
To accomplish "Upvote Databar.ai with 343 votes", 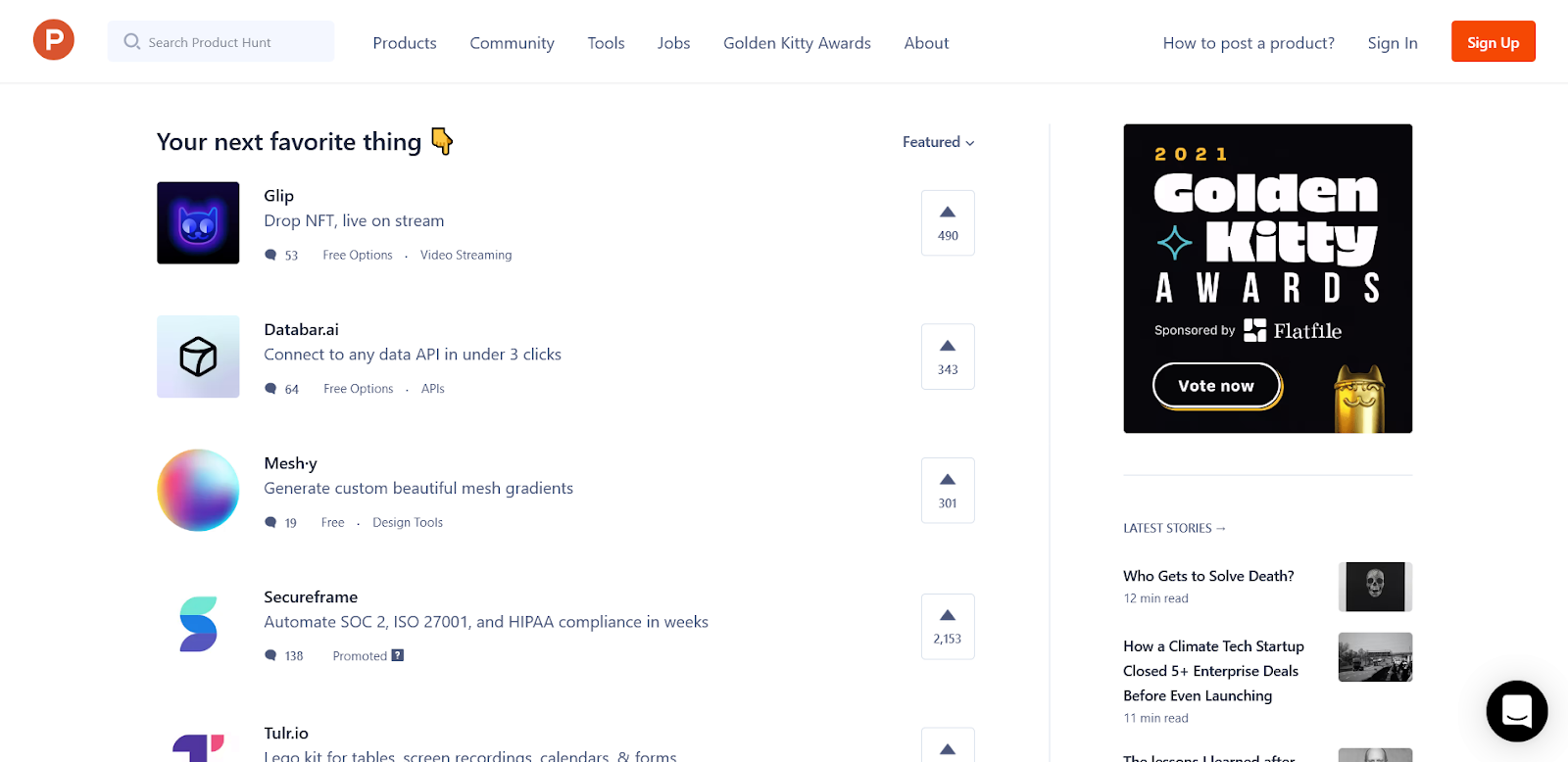I will coord(948,357).
